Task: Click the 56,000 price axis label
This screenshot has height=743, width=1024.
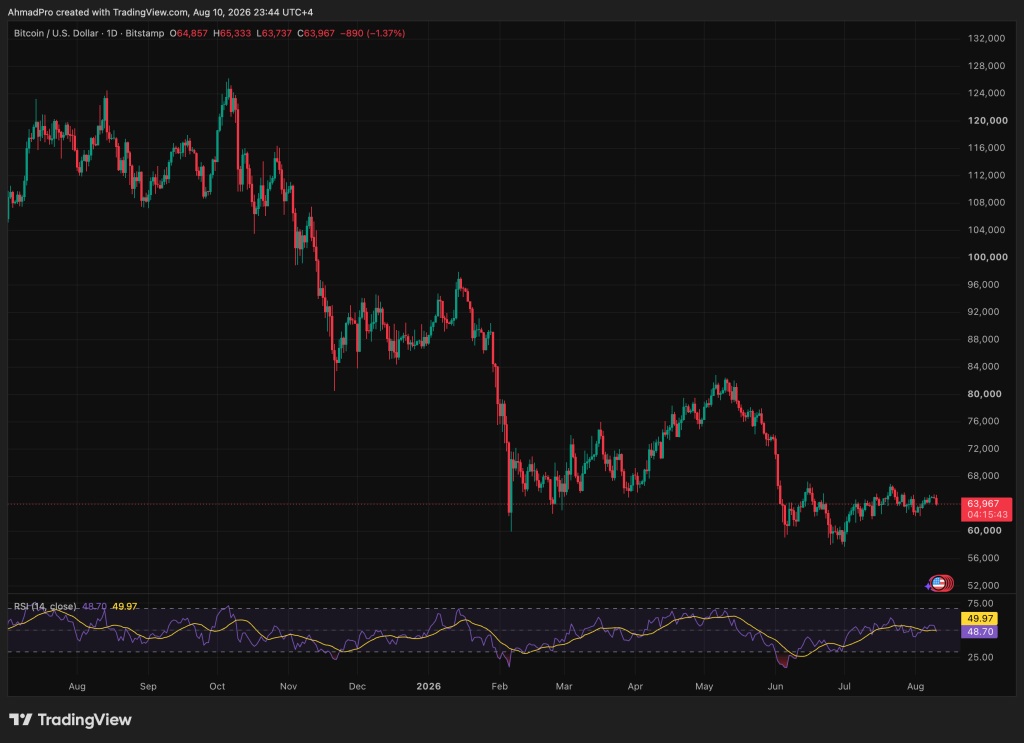Action: [984, 558]
